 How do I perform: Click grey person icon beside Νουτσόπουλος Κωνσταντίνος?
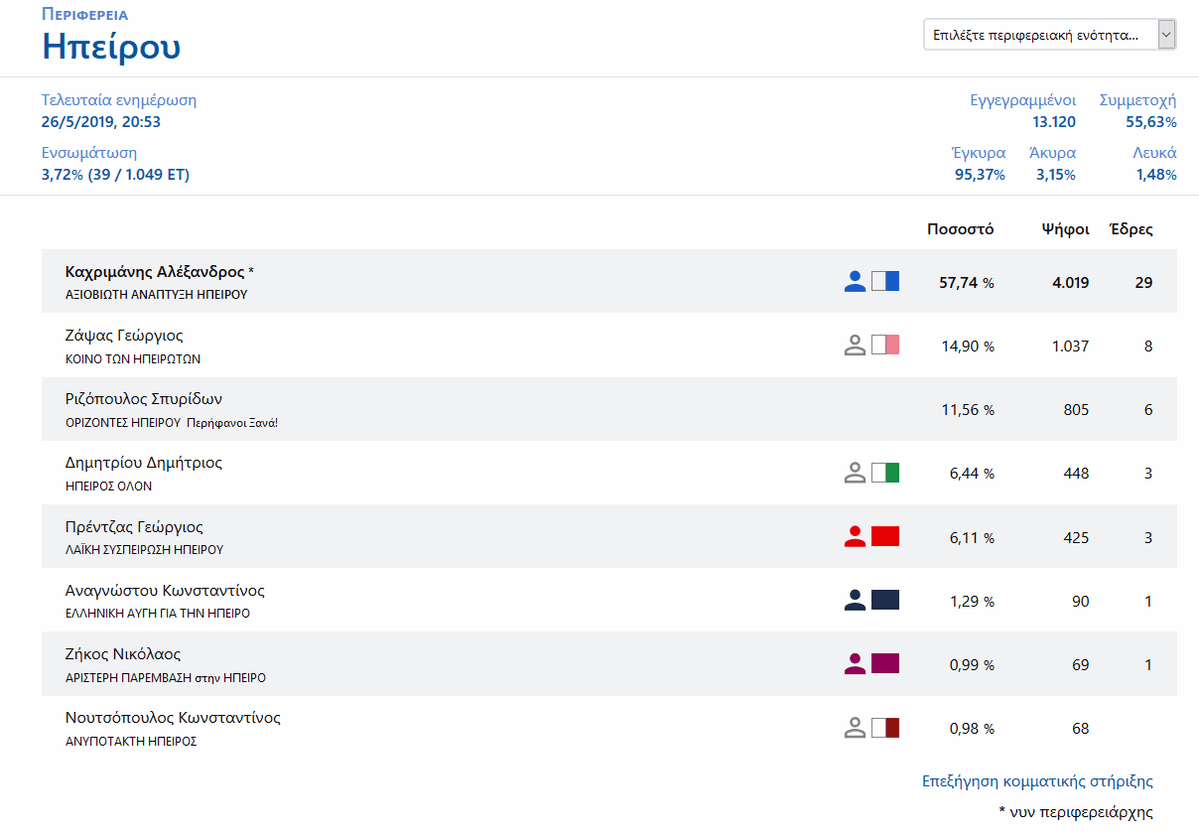854,728
